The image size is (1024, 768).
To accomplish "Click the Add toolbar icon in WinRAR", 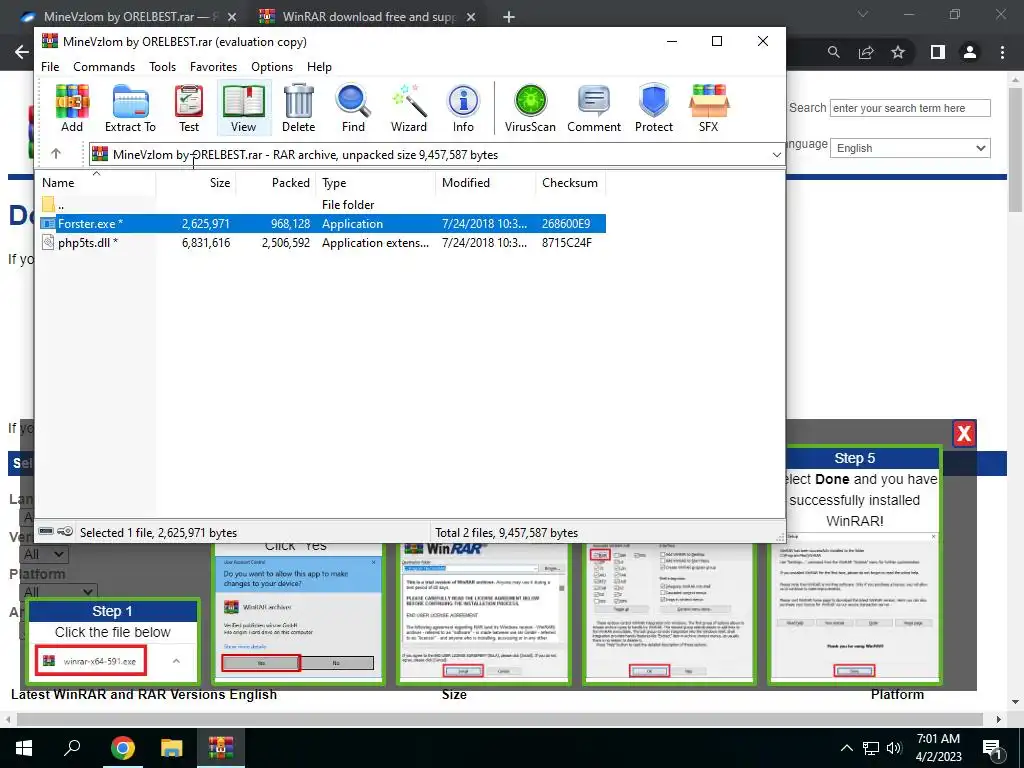I will [x=72, y=108].
